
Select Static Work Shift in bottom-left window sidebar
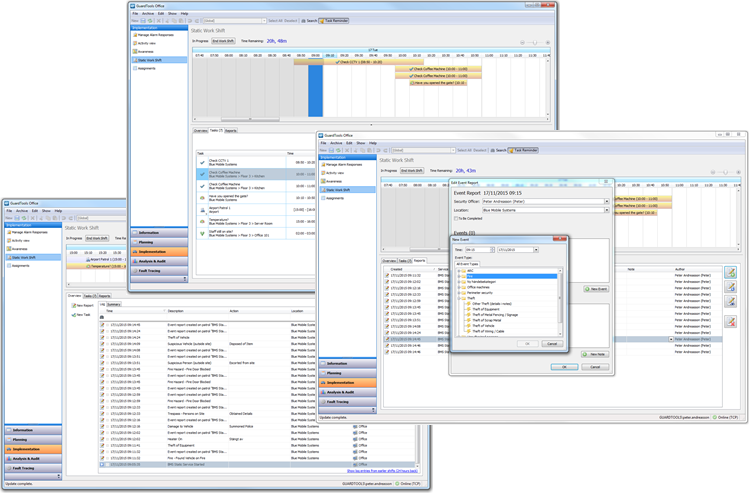tap(32, 257)
